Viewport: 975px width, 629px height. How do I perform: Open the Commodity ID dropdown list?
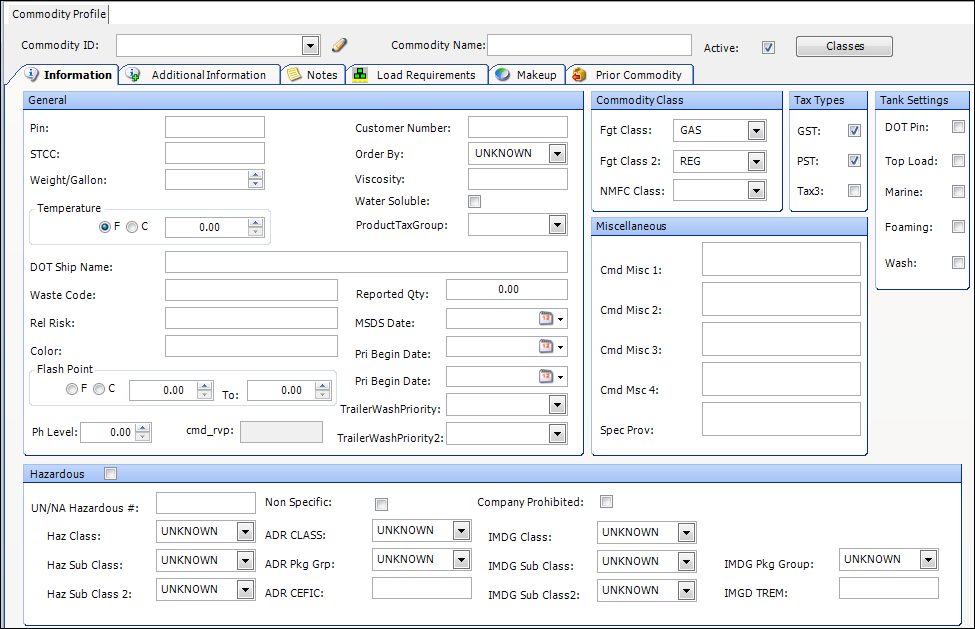pyautogui.click(x=309, y=45)
